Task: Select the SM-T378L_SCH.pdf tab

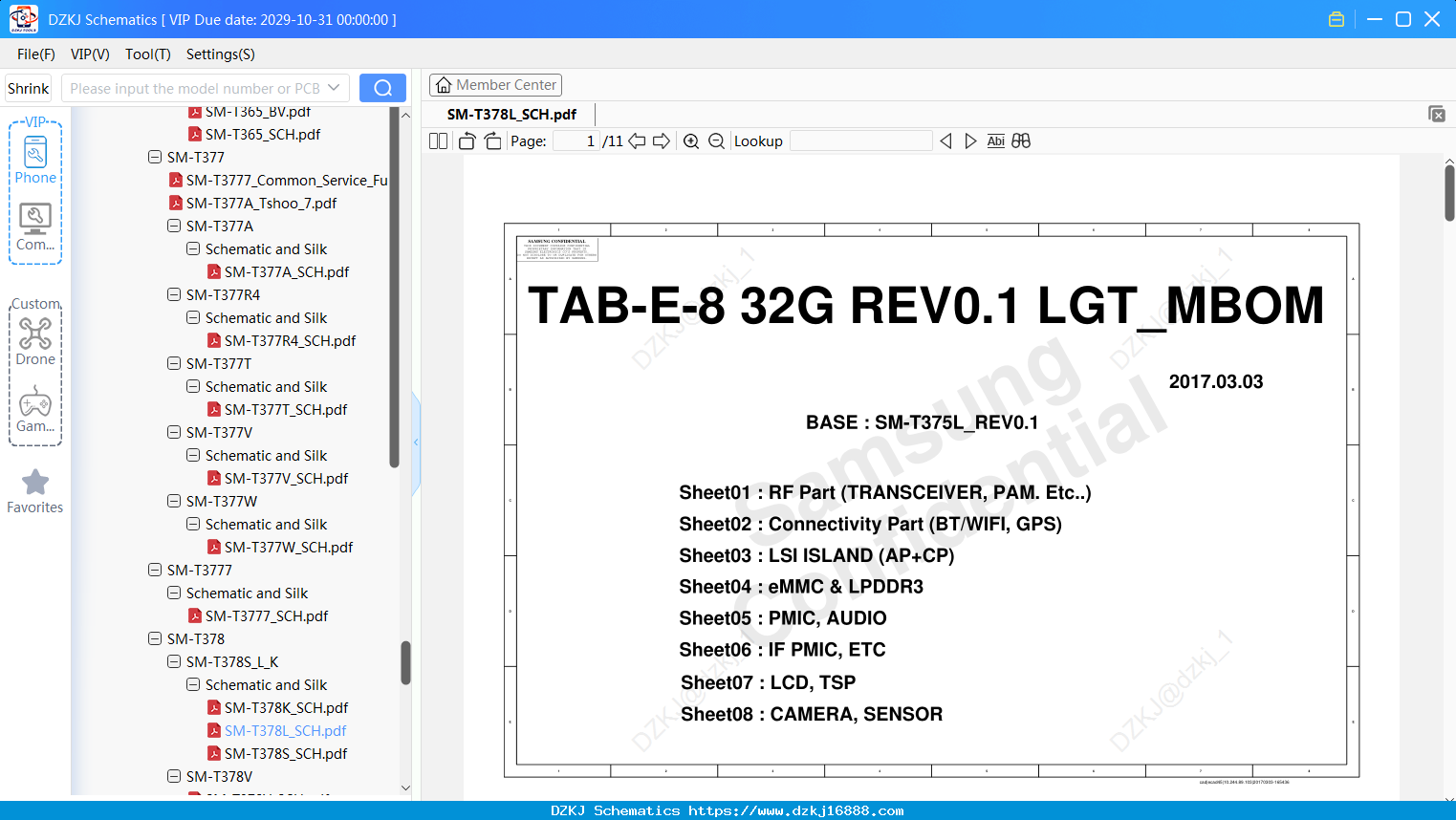Action: point(511,114)
